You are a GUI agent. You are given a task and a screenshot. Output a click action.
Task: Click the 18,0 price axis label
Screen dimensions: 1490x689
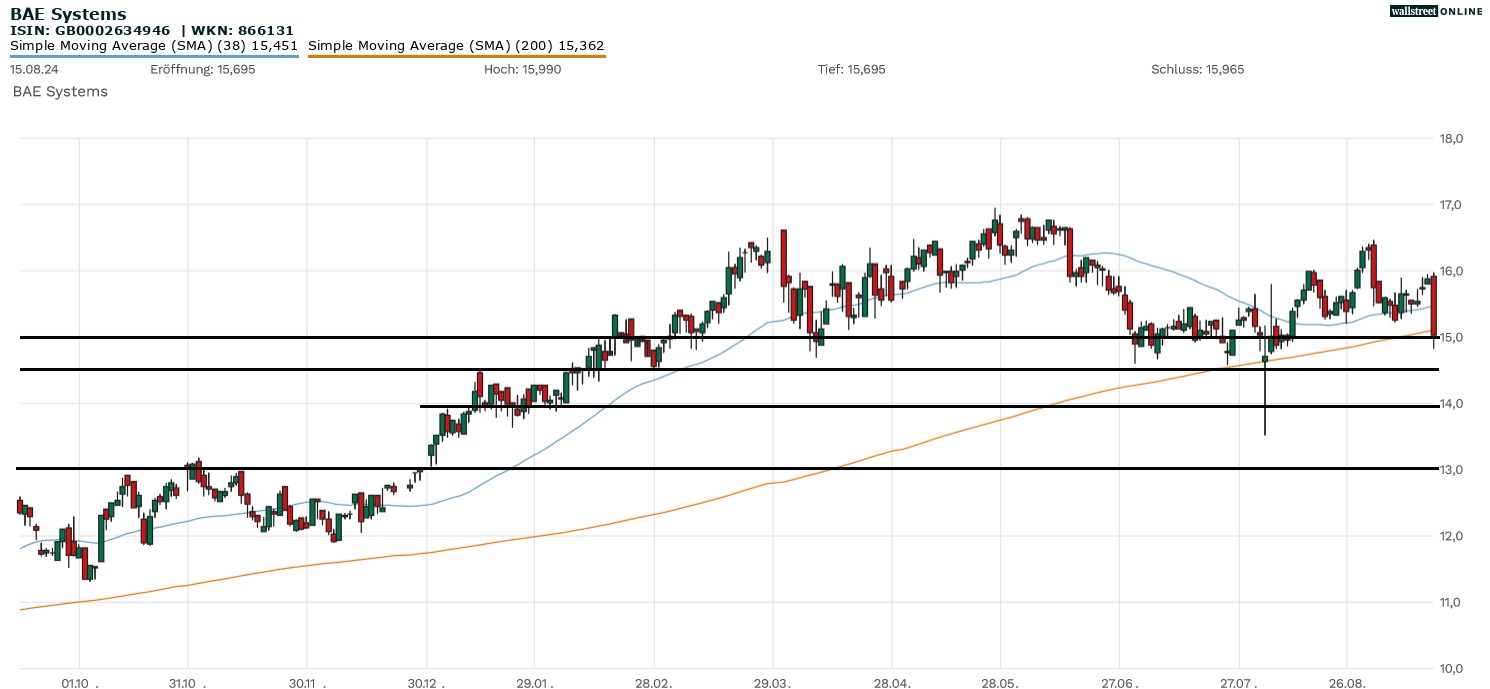[1450, 139]
